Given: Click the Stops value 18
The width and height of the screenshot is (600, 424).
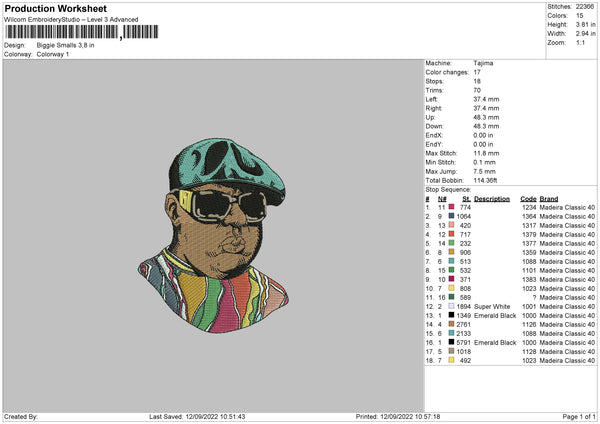Looking at the screenshot, I should (x=477, y=81).
